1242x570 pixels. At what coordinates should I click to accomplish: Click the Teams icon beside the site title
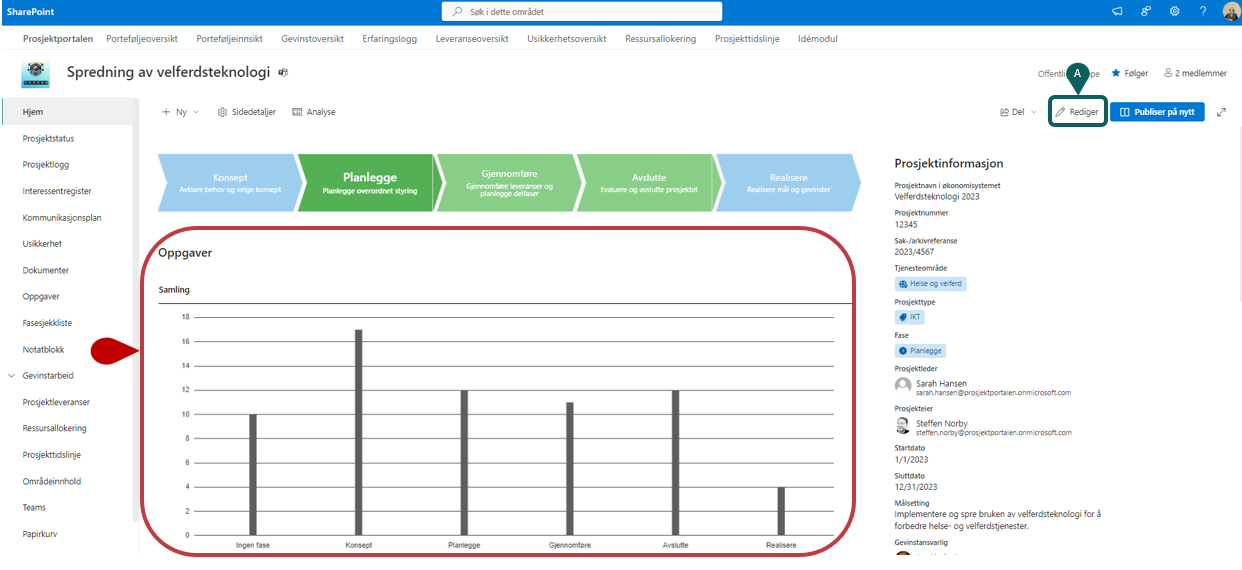click(x=283, y=73)
